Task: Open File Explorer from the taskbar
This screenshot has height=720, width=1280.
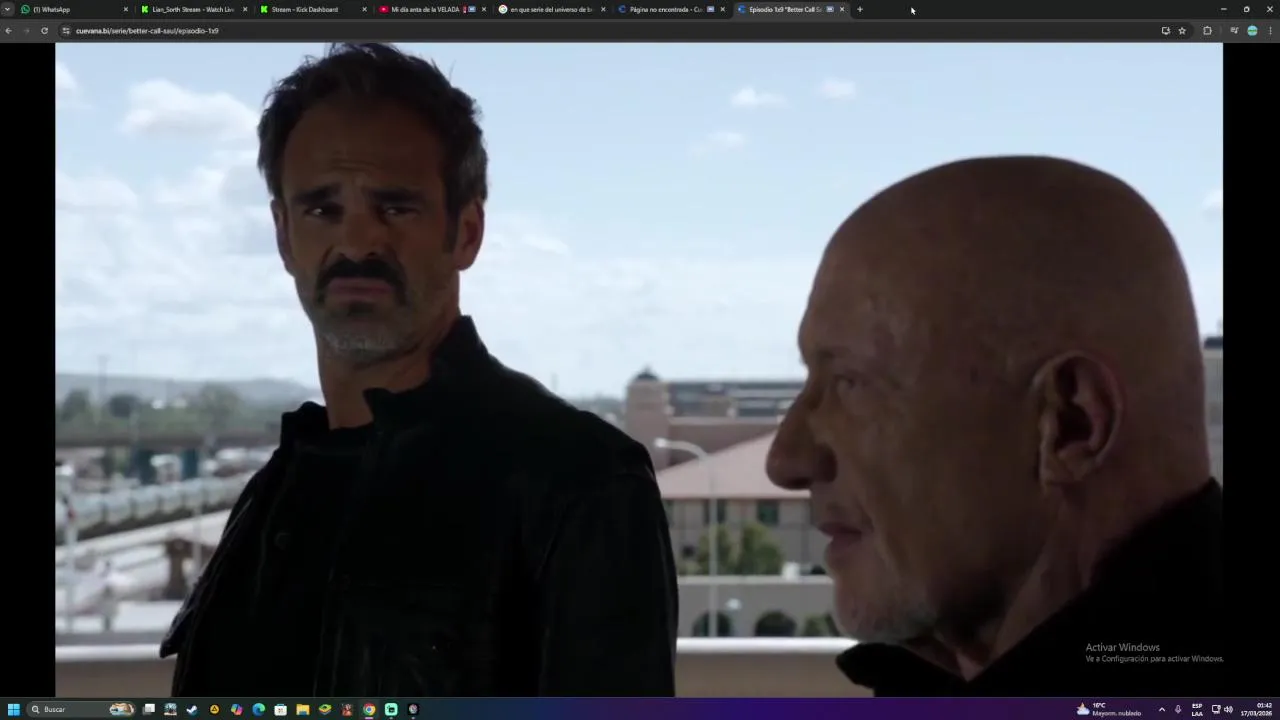Action: pyautogui.click(x=303, y=709)
